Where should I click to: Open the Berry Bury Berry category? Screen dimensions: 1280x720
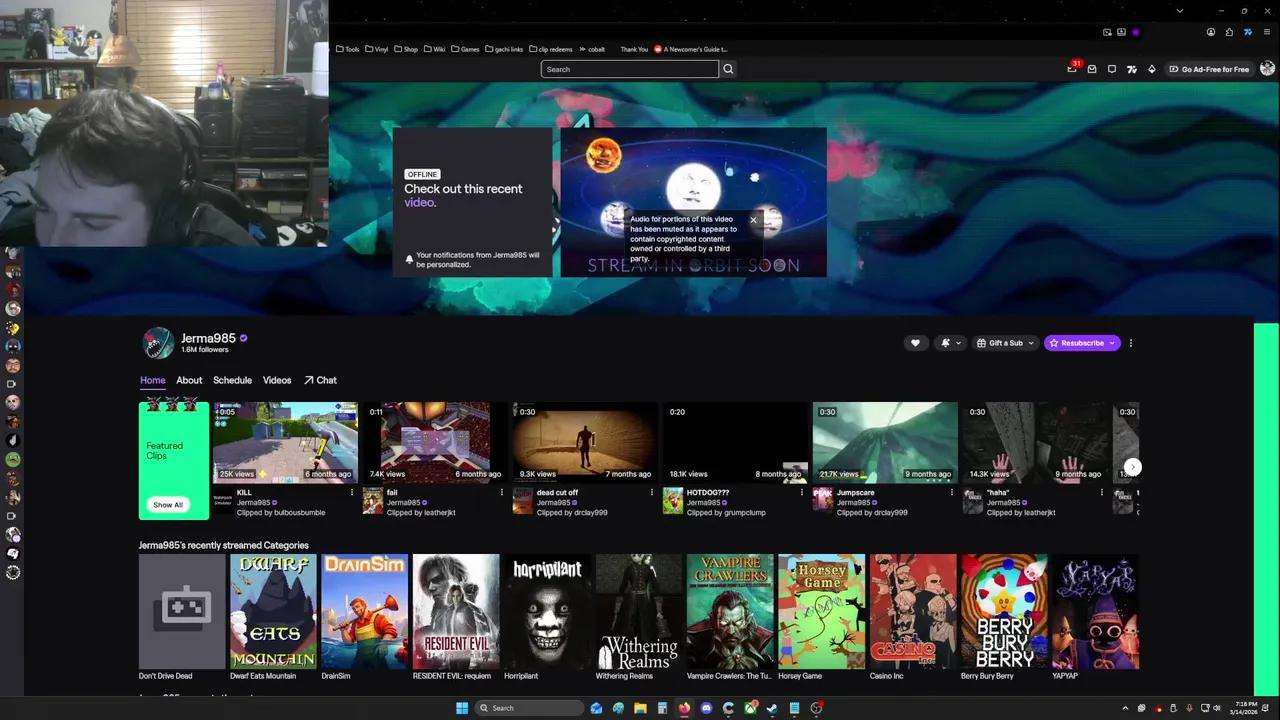point(1004,611)
